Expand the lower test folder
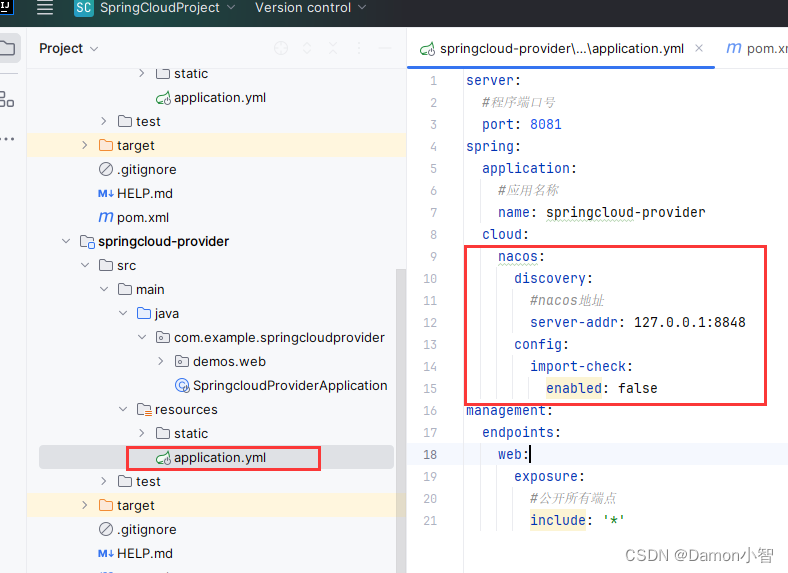788x573 pixels. (104, 481)
